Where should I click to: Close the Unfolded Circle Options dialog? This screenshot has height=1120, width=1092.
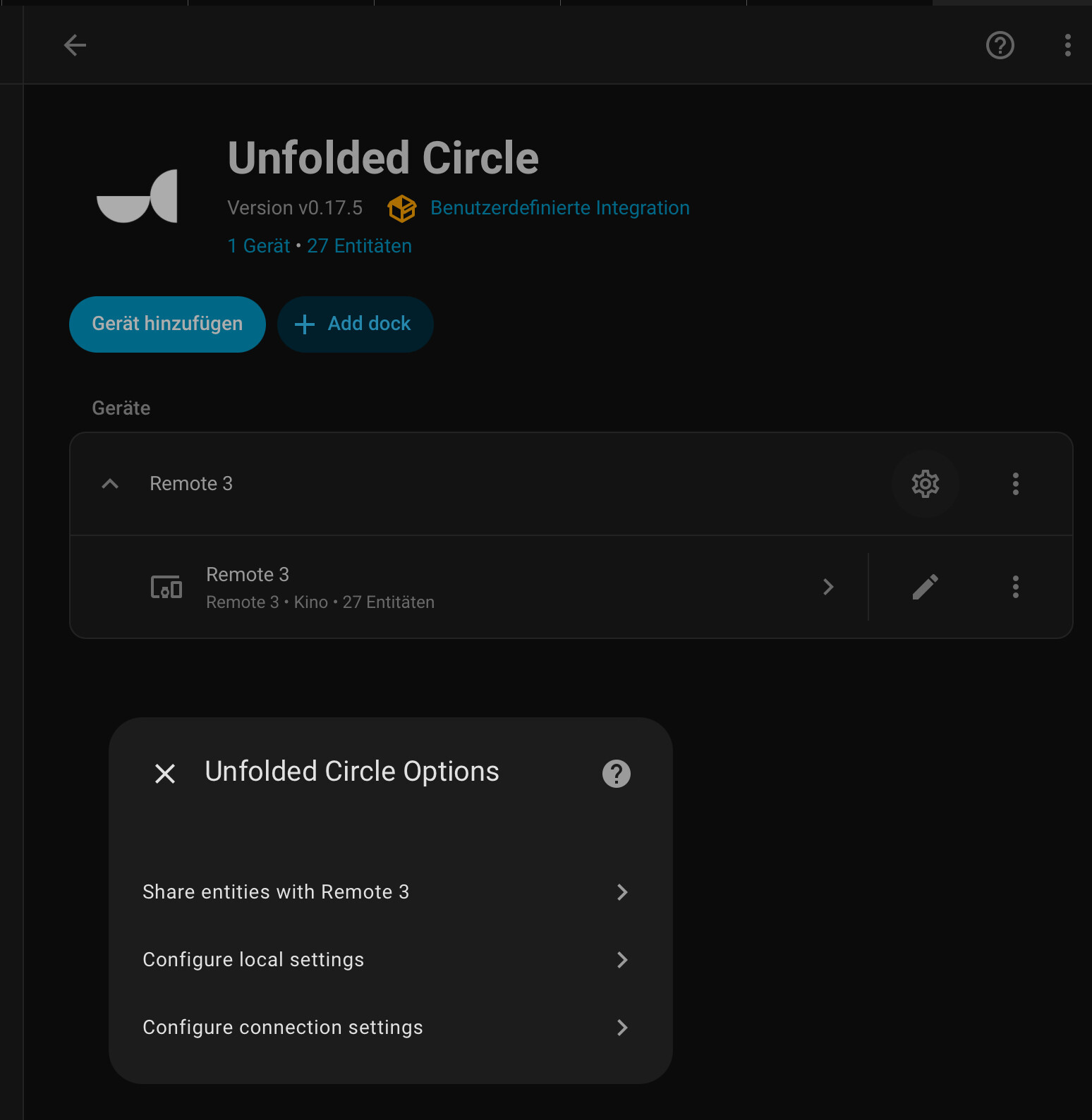[165, 774]
